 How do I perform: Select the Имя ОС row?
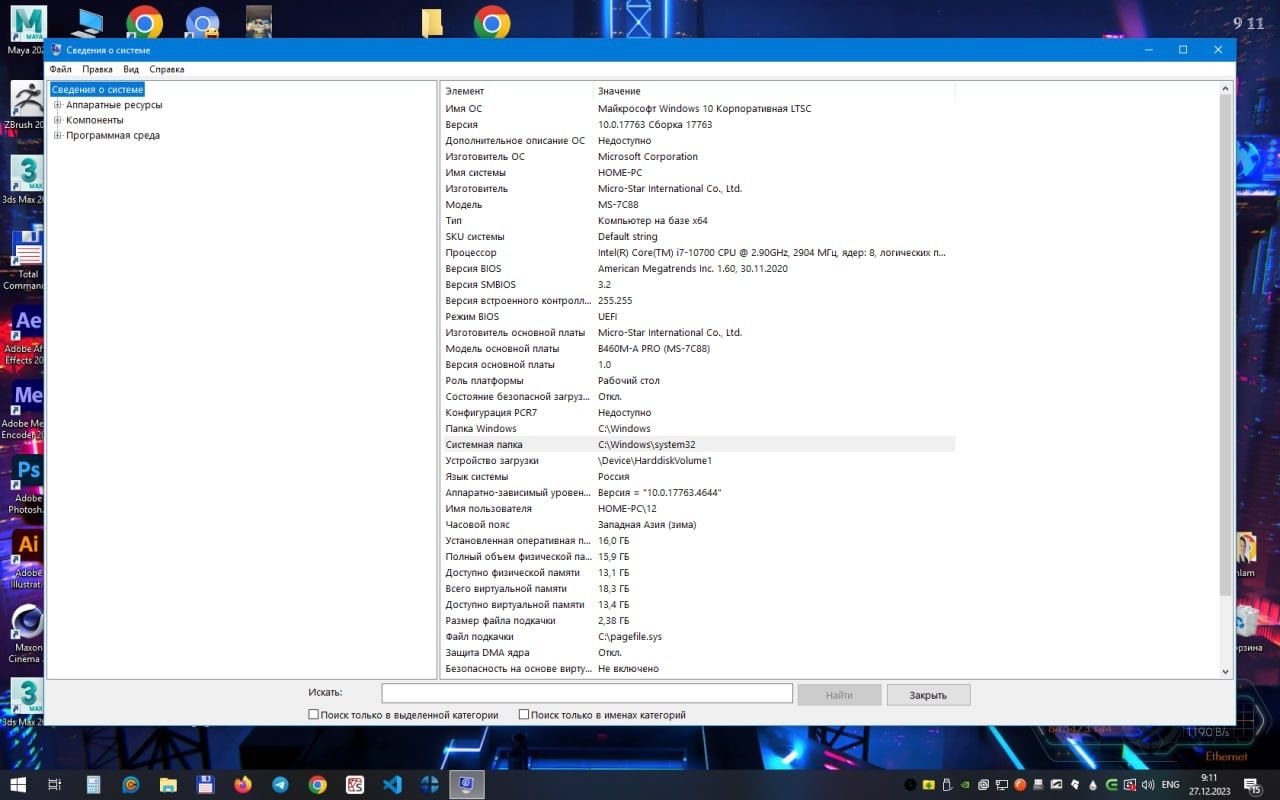tap(698, 108)
